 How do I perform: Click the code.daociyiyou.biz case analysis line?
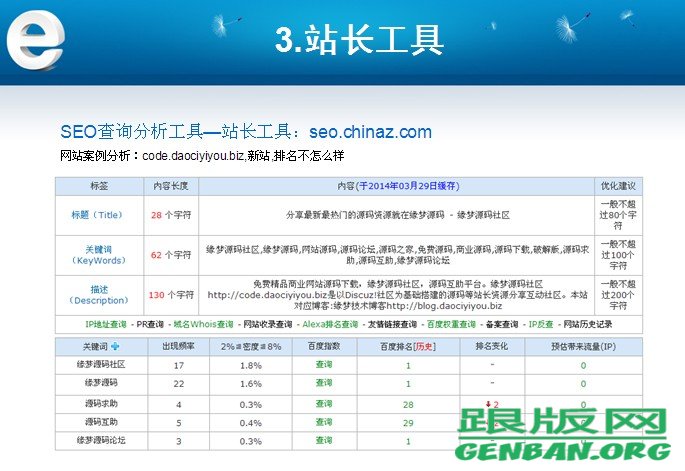(x=202, y=156)
